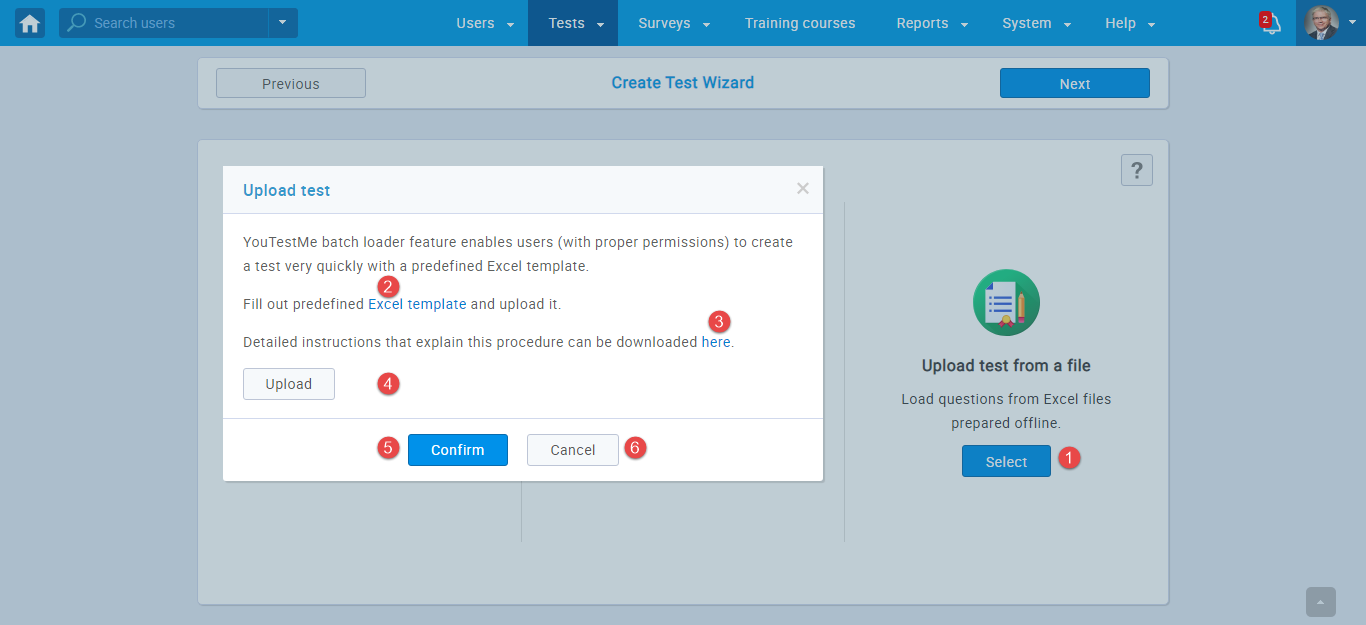Focus the Search users field
The image size is (1366, 625).
pyautogui.click(x=164, y=23)
